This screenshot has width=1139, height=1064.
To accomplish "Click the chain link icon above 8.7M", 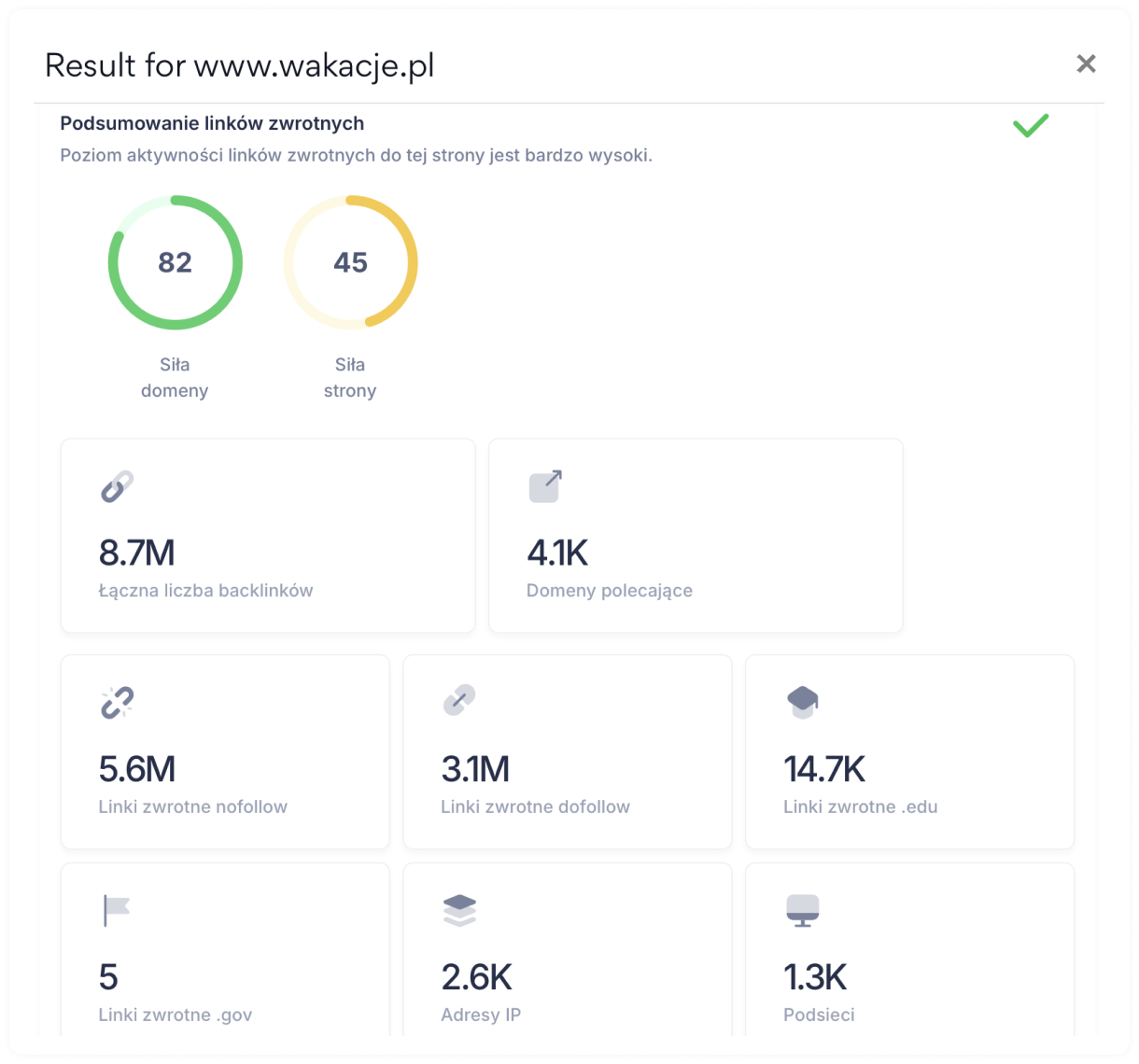I will point(118,486).
